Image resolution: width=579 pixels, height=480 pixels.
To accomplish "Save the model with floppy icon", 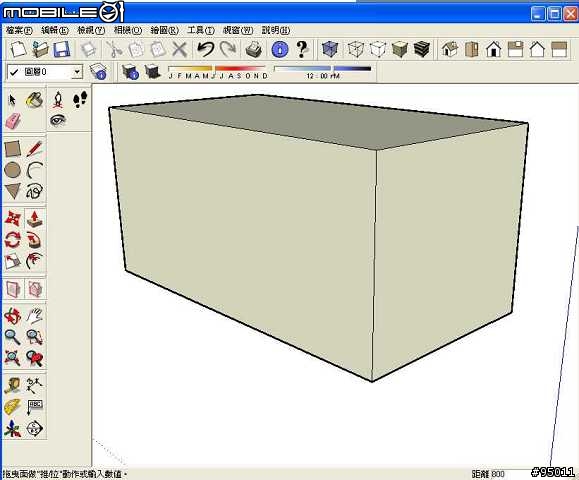I will coord(62,49).
